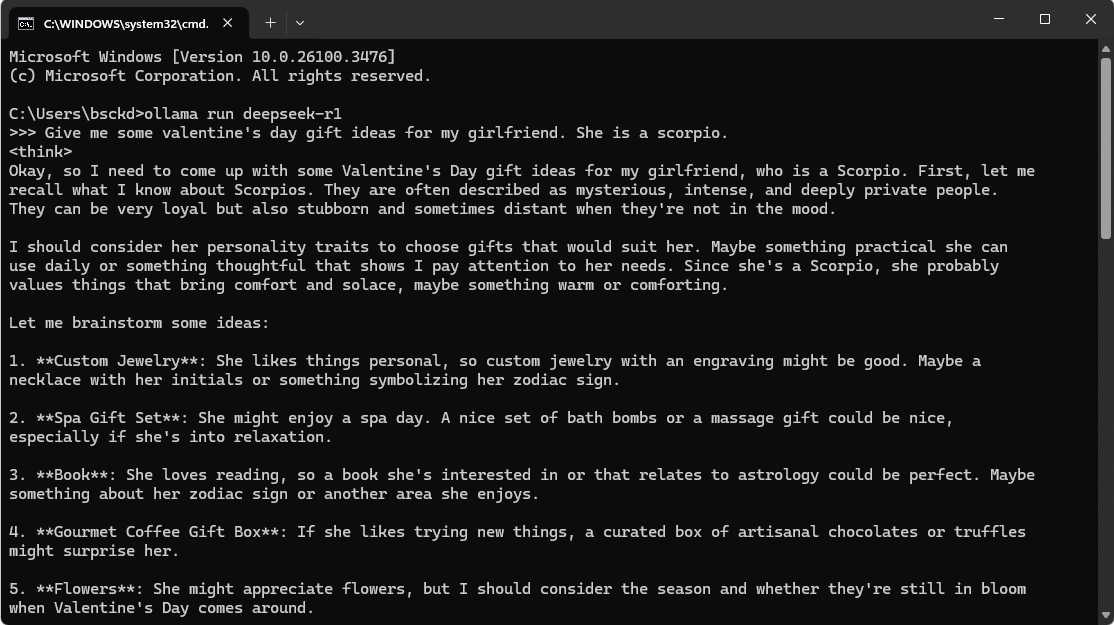Viewport: 1114px width, 625px height.
Task: Click the X icon on the cmd.exe tab
Action: coord(225,21)
